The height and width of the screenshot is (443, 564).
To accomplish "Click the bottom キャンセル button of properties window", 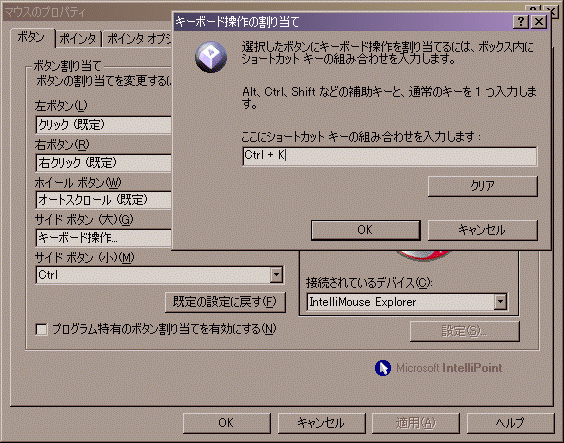I will point(321,423).
